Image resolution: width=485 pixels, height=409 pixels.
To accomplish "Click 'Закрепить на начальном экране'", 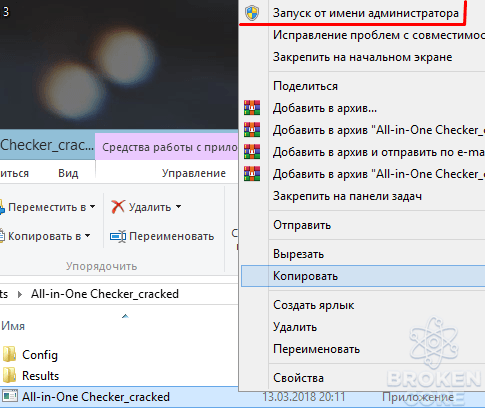I will coord(362,57).
